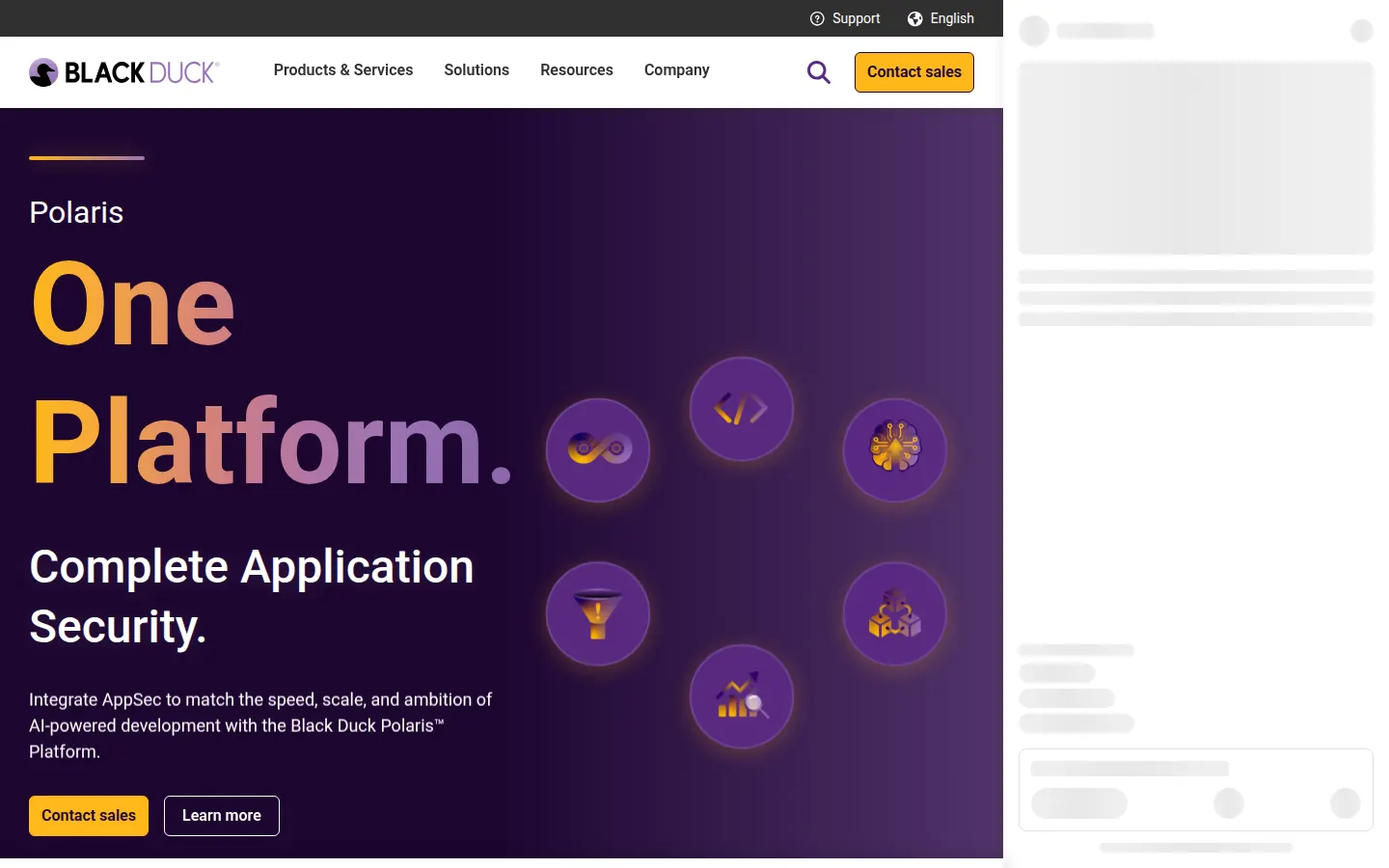Select the connected boxes supply chain icon

[895, 613]
